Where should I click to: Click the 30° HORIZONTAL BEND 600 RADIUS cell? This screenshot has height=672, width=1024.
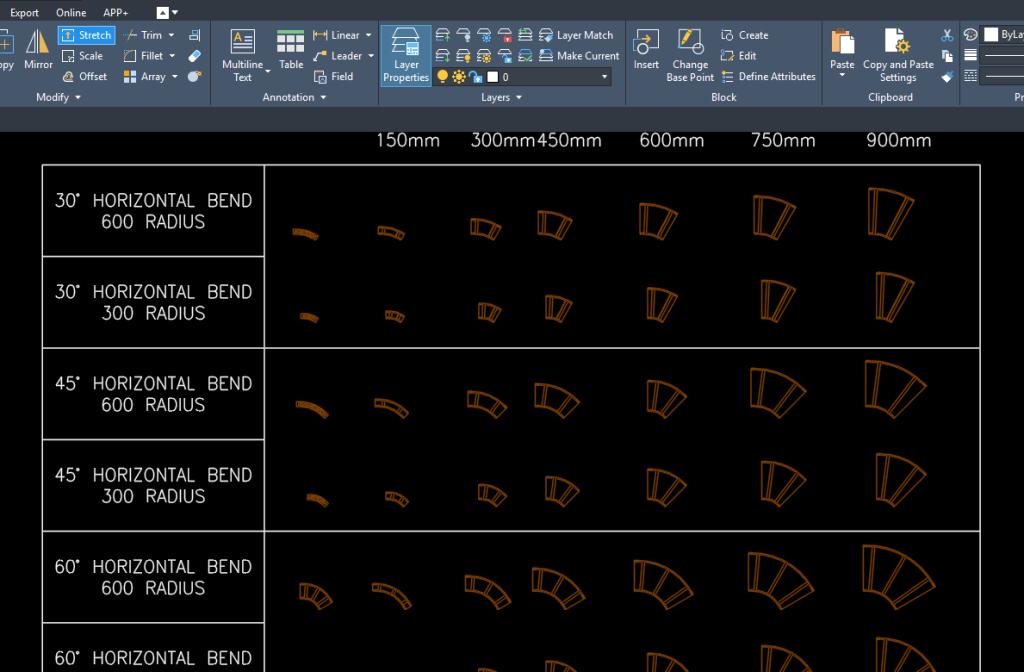pyautogui.click(x=152, y=210)
